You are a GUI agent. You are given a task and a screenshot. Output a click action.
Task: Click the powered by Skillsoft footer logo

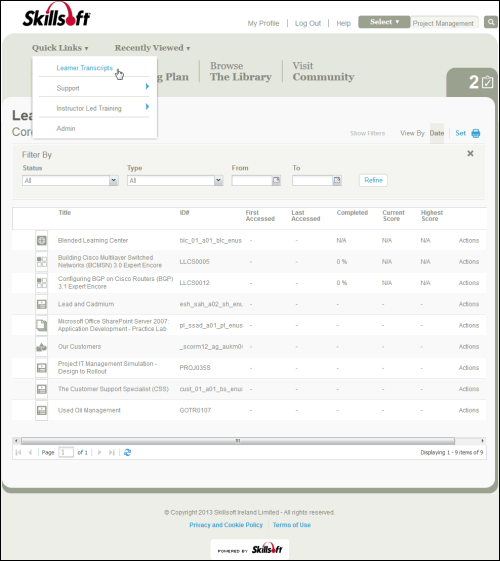click(250, 549)
